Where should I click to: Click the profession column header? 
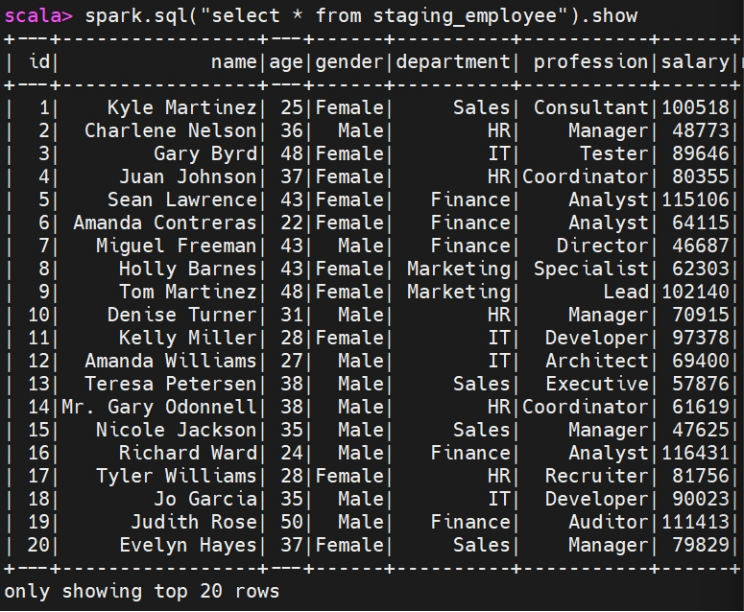coord(590,62)
